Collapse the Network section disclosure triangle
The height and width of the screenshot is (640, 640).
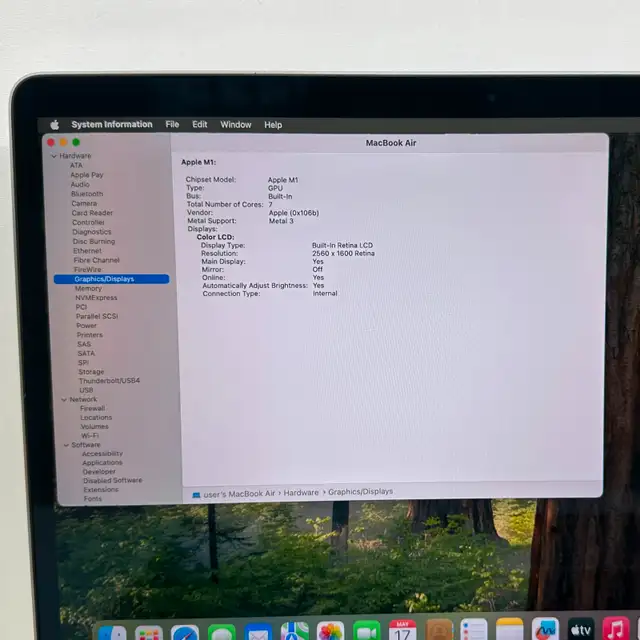coord(63,399)
